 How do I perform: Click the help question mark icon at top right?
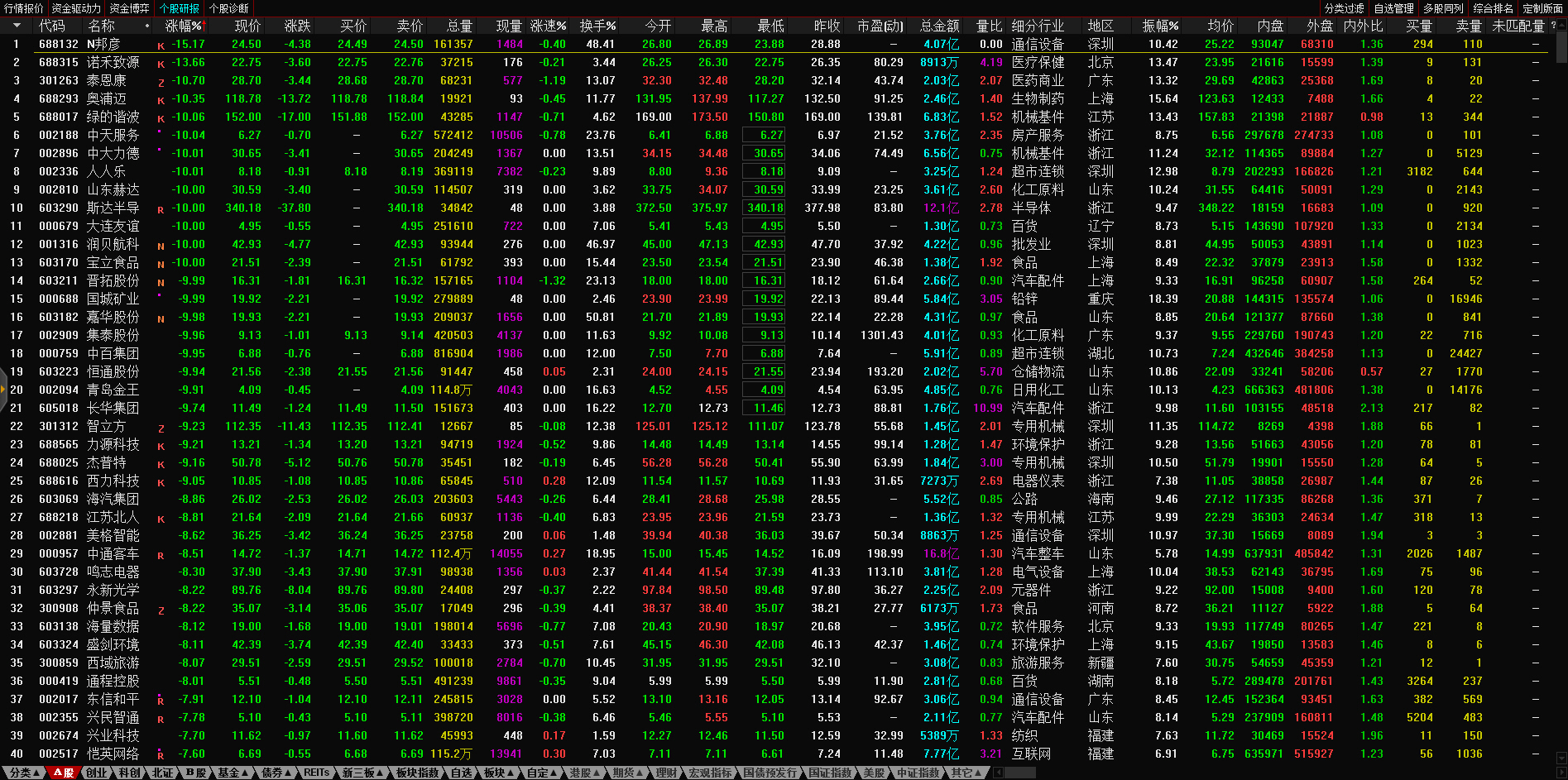point(1553,26)
